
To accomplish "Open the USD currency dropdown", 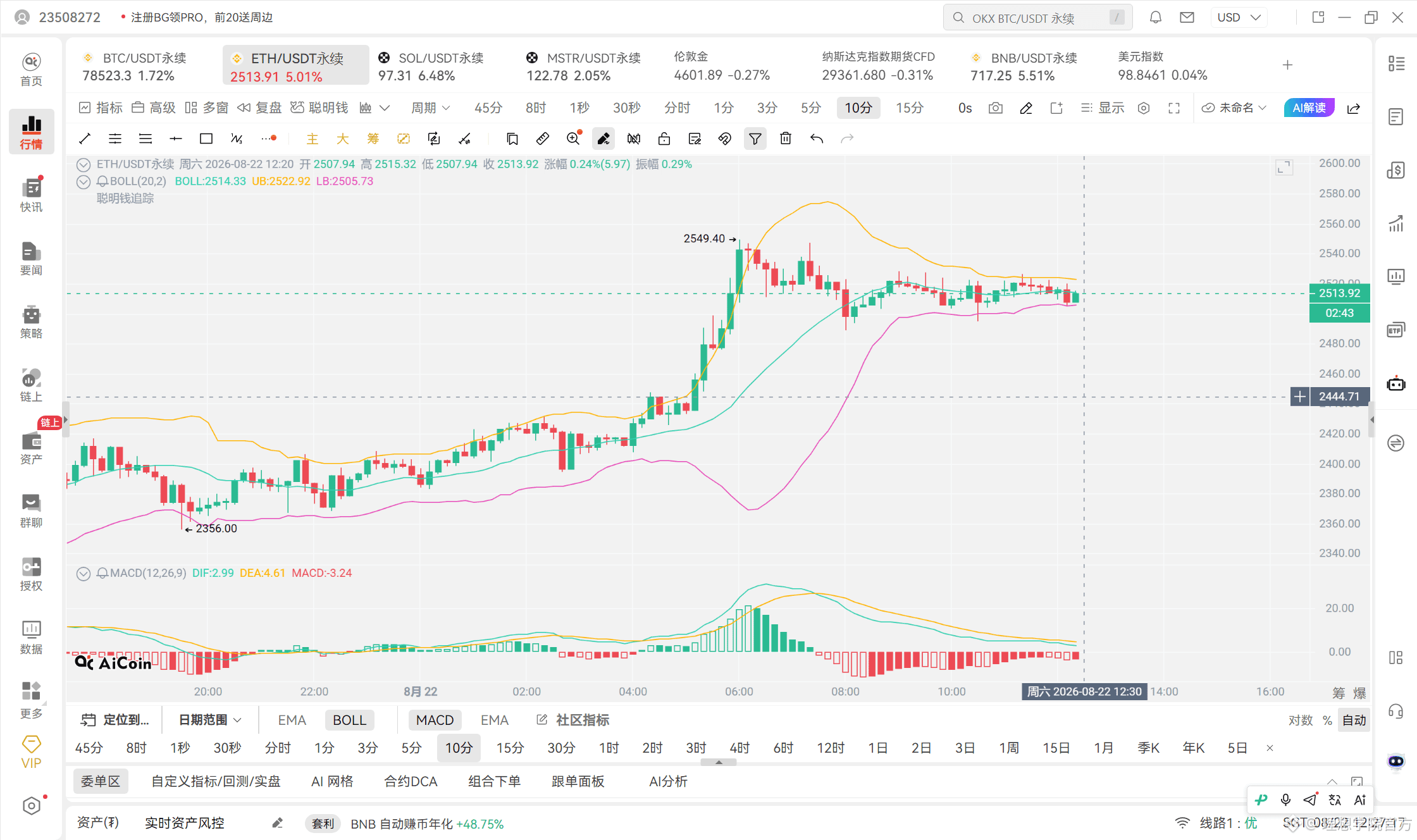I will pos(1239,18).
